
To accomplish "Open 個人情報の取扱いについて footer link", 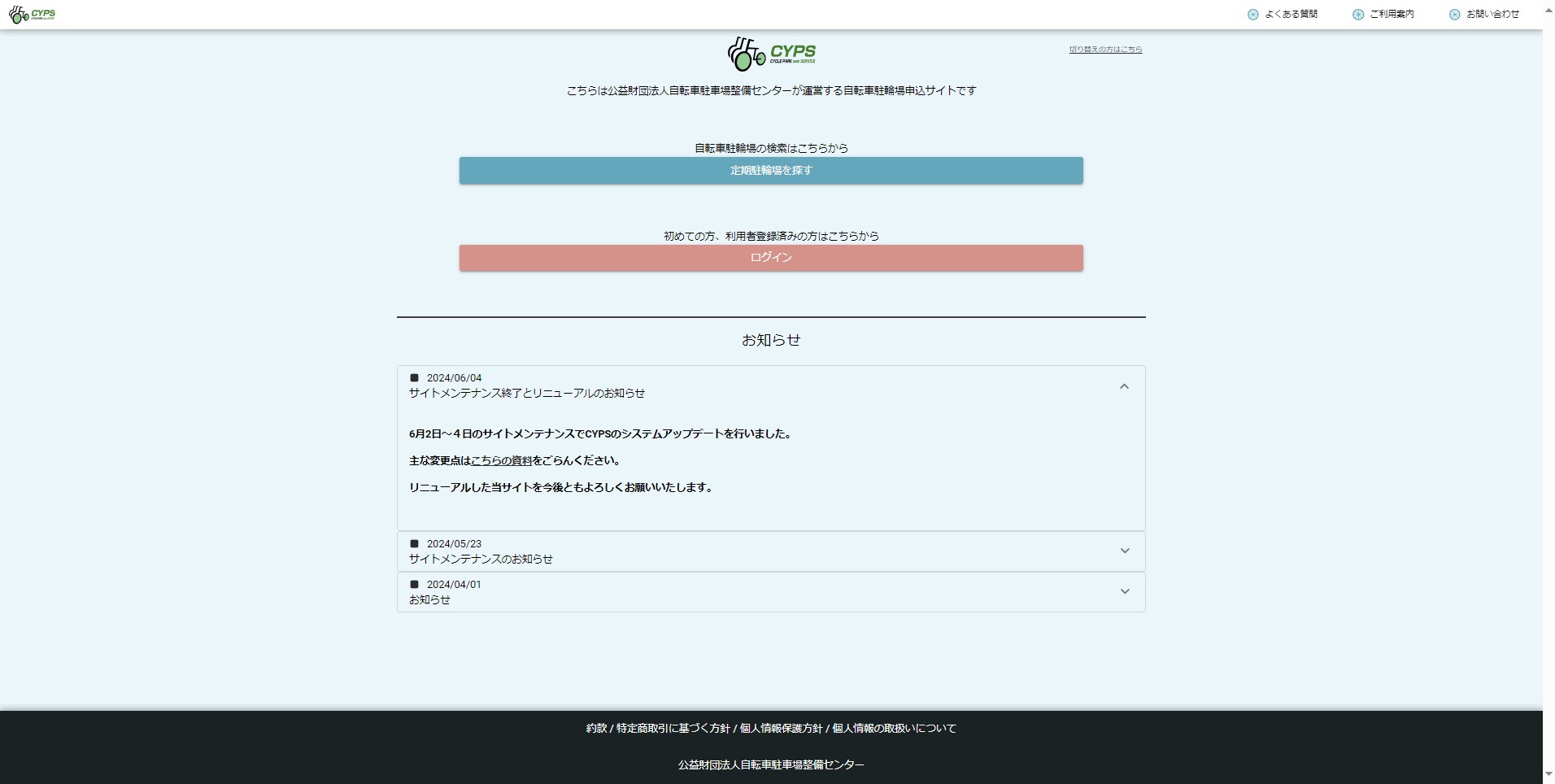I will click(x=894, y=729).
